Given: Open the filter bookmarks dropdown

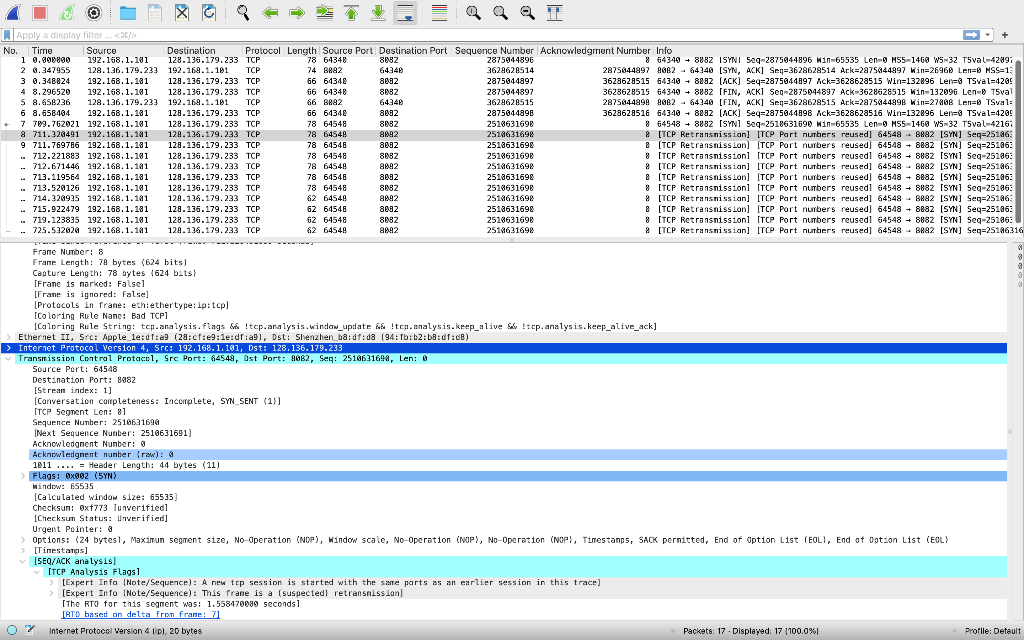Looking at the screenshot, I should pos(8,33).
